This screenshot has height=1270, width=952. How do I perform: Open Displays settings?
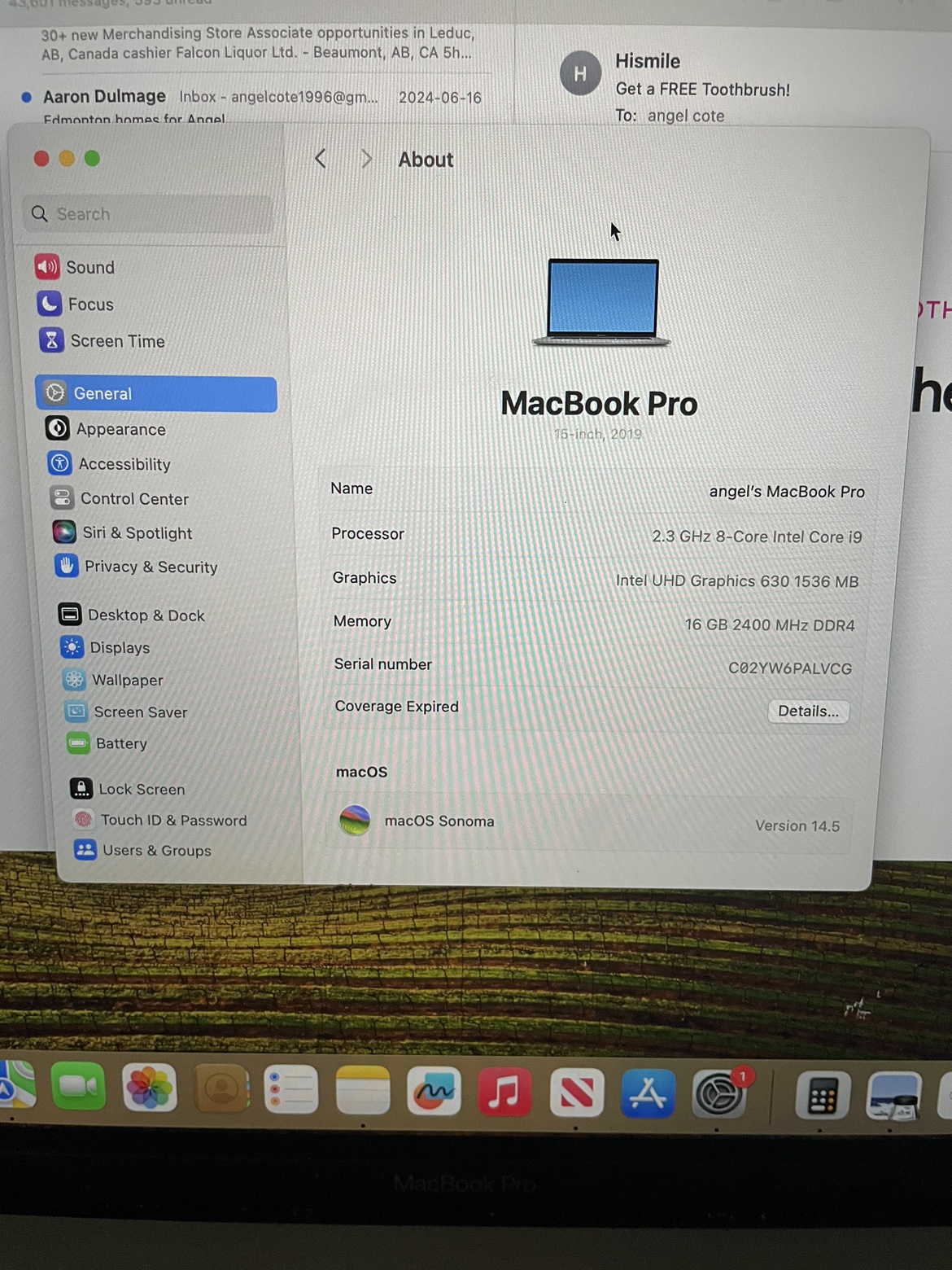click(x=106, y=647)
